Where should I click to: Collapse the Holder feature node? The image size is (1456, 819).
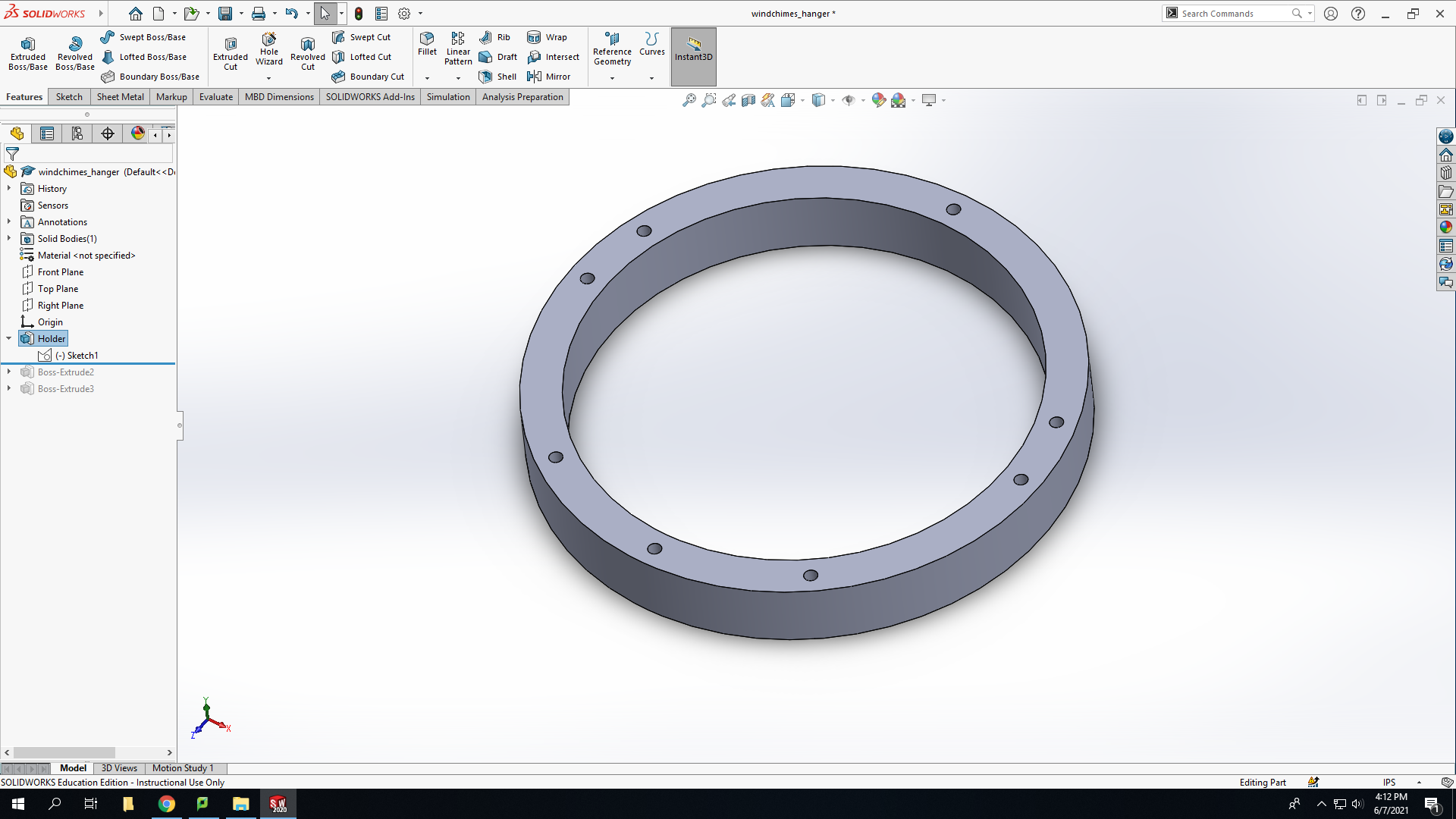pyautogui.click(x=9, y=338)
